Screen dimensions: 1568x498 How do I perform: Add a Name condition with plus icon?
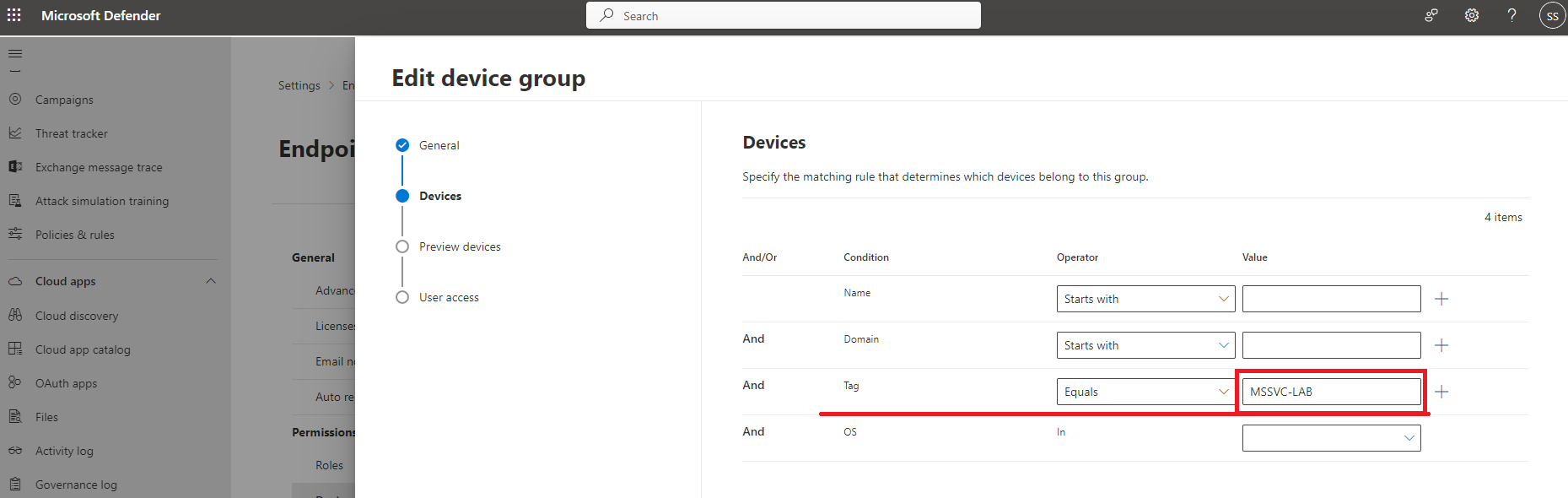point(1441,299)
